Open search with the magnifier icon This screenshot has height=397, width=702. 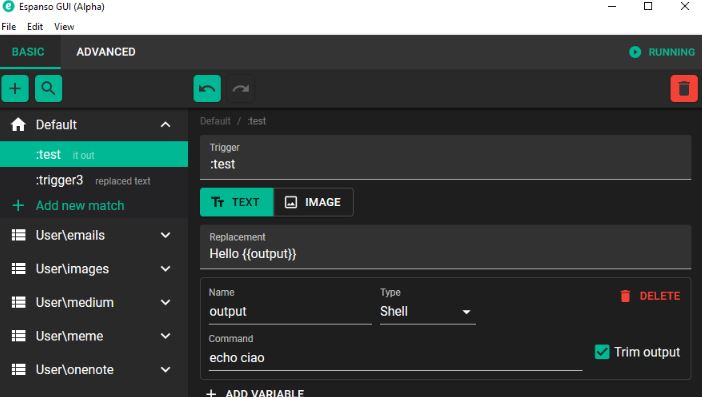pos(48,88)
